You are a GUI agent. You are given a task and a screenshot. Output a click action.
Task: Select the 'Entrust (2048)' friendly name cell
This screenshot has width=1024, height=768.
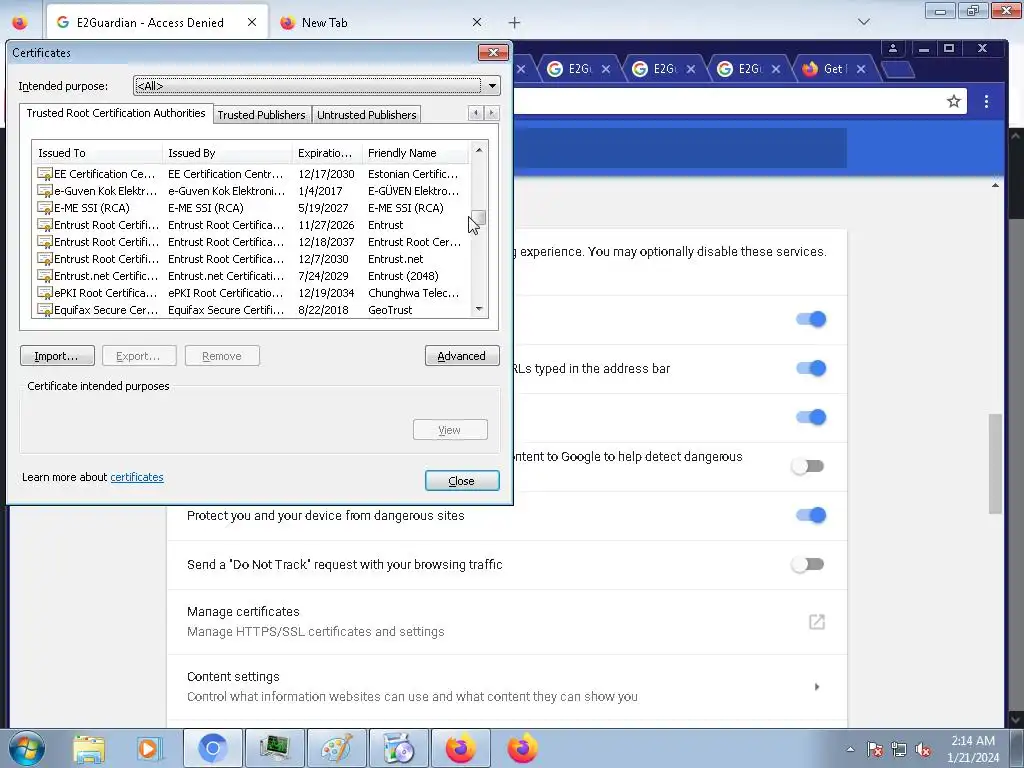pyautogui.click(x=403, y=276)
